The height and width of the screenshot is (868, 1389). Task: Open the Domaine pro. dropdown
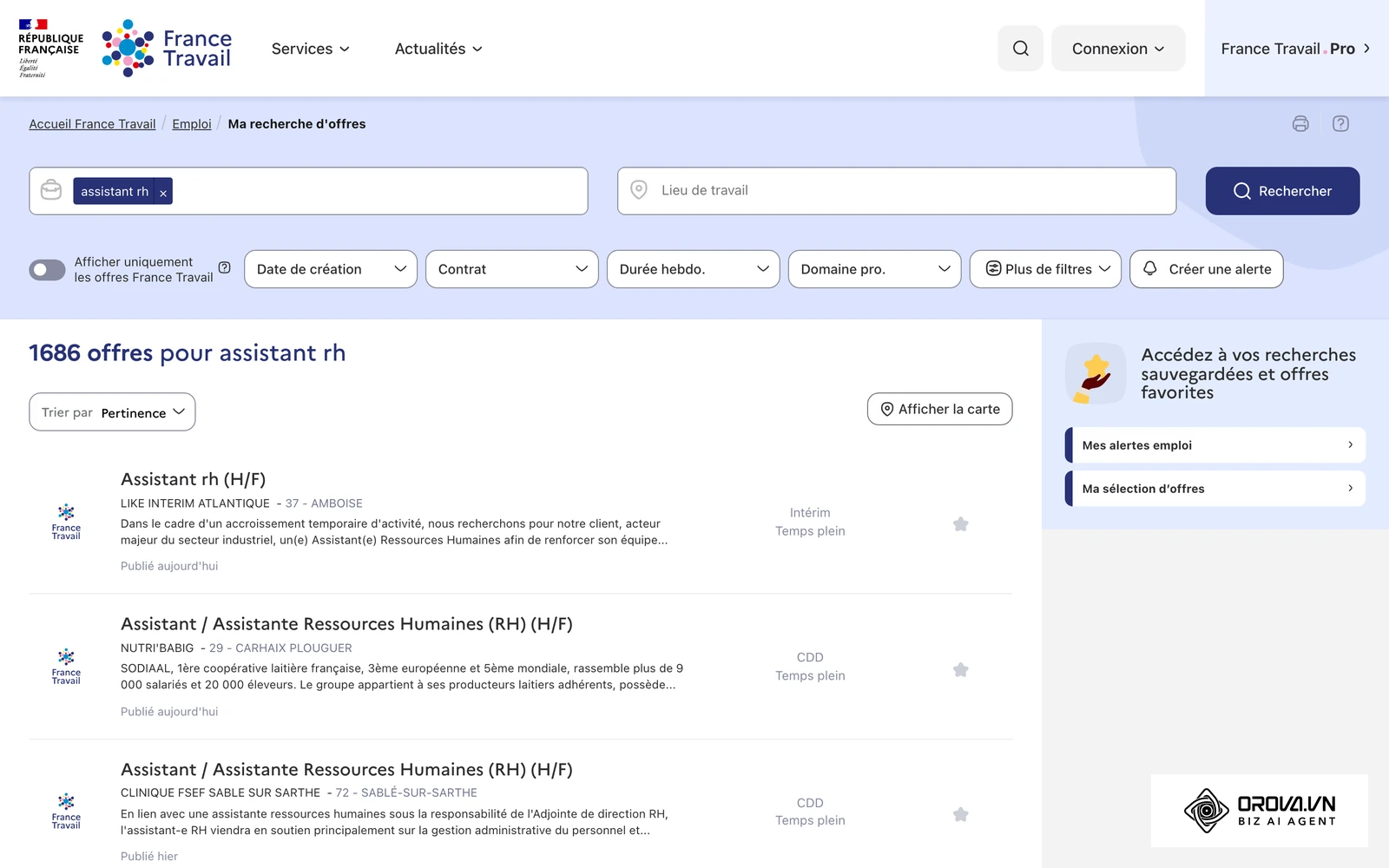[875, 269]
